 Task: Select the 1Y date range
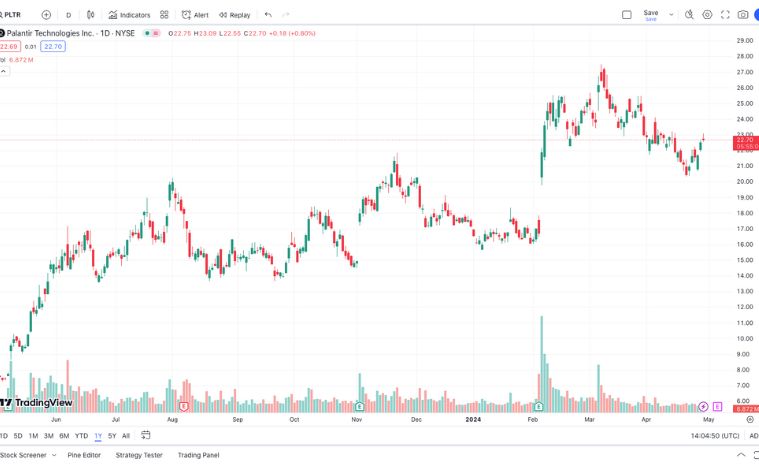(98, 436)
